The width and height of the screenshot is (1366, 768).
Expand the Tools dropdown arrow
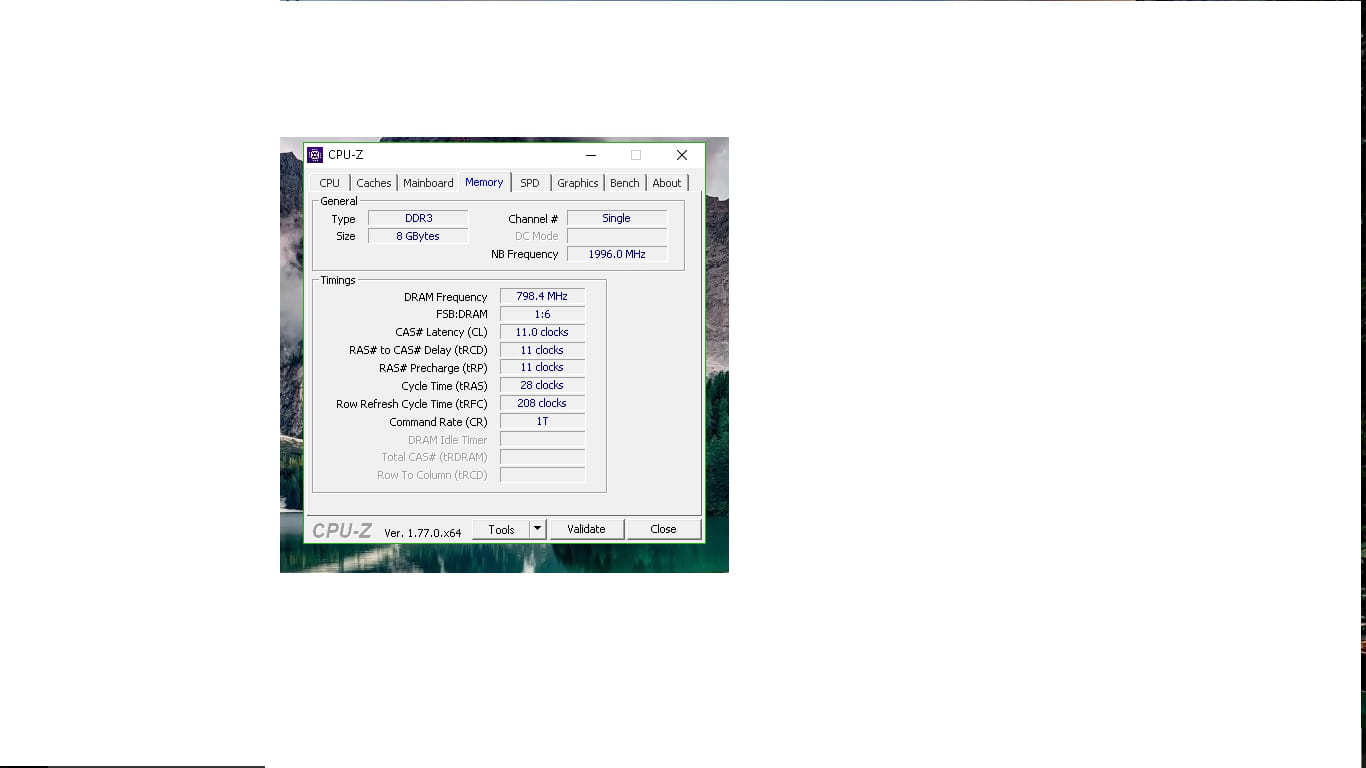coord(537,529)
